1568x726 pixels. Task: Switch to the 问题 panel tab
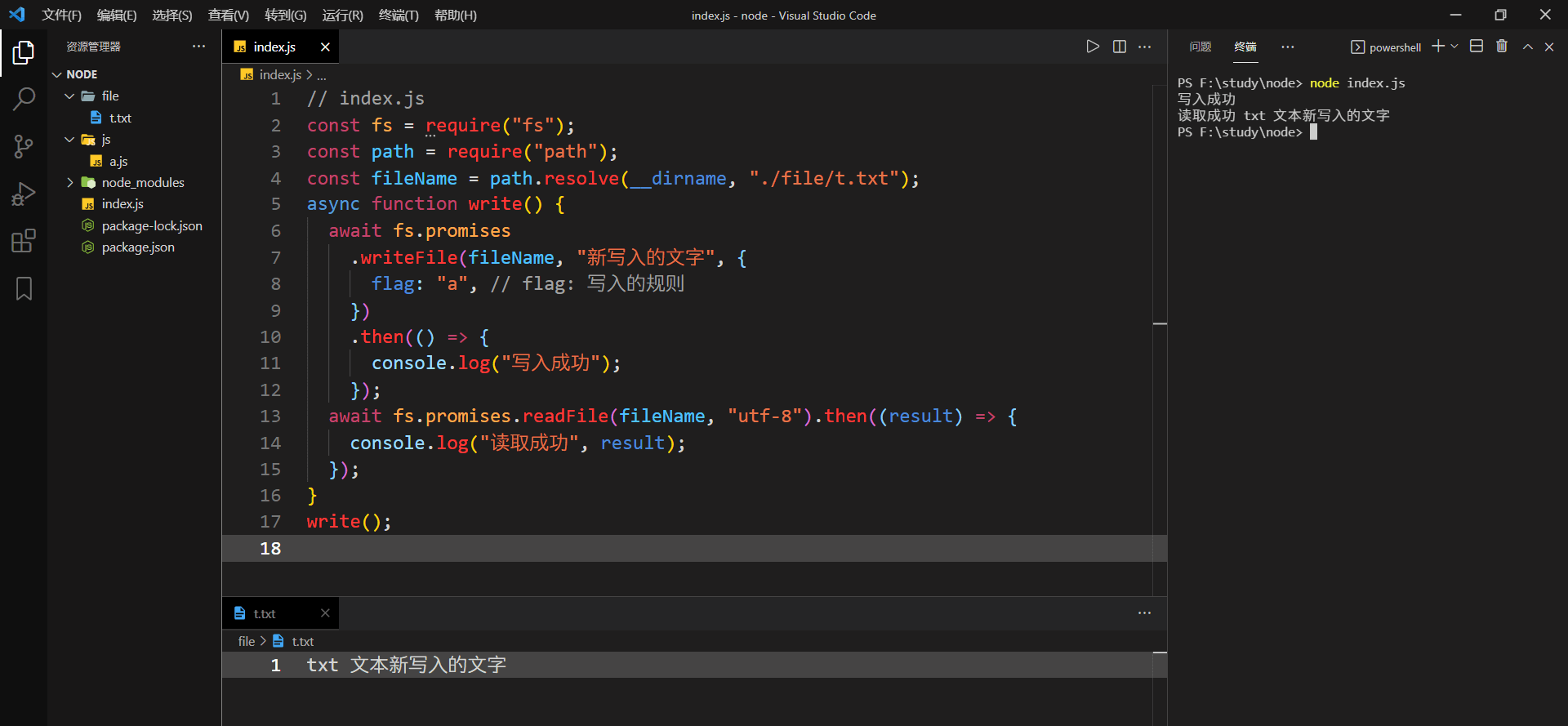[x=1200, y=47]
